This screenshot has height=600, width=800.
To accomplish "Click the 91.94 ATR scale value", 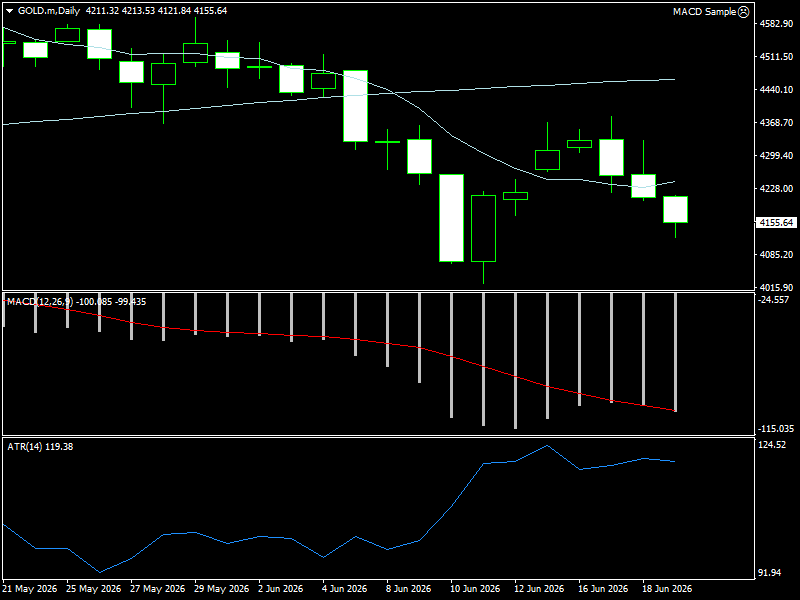I will (x=769, y=572).
